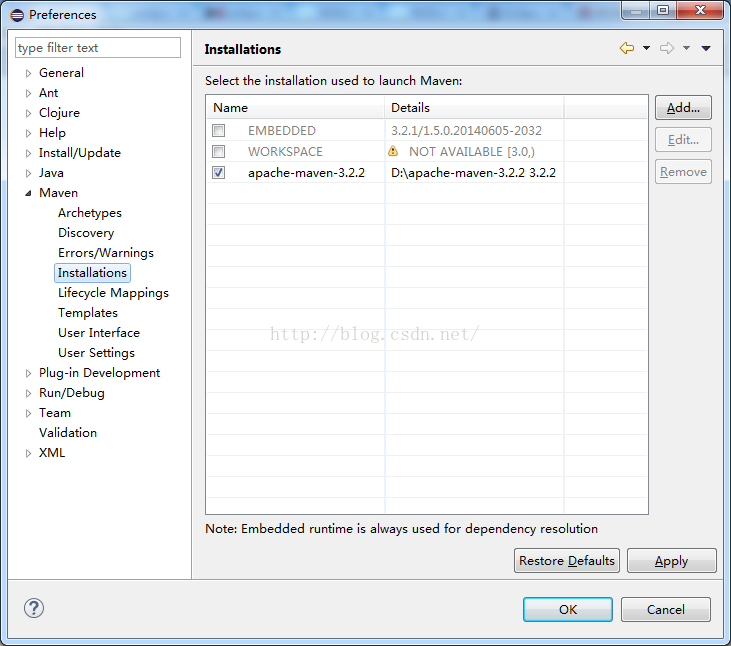Expand the Plug-in Development node
The width and height of the screenshot is (731, 646).
click(x=28, y=373)
